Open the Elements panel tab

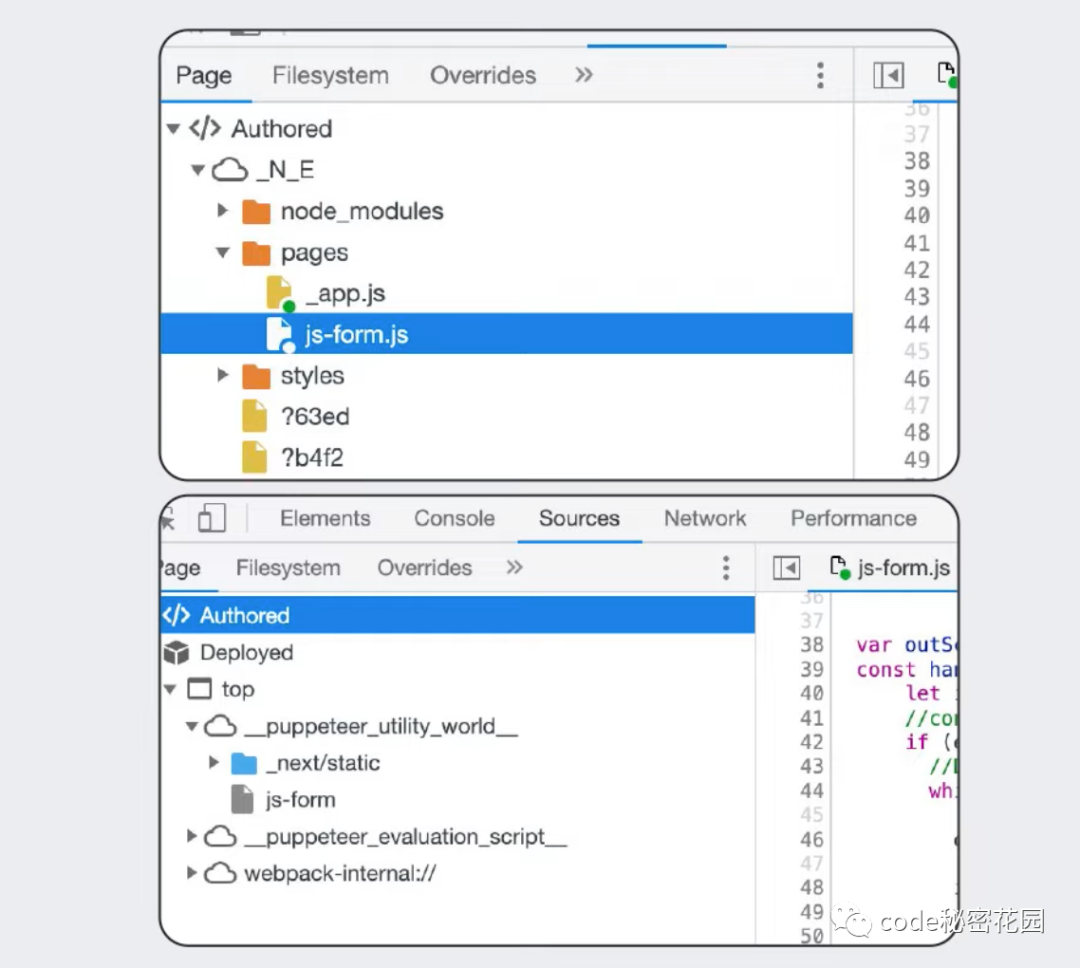(325, 518)
